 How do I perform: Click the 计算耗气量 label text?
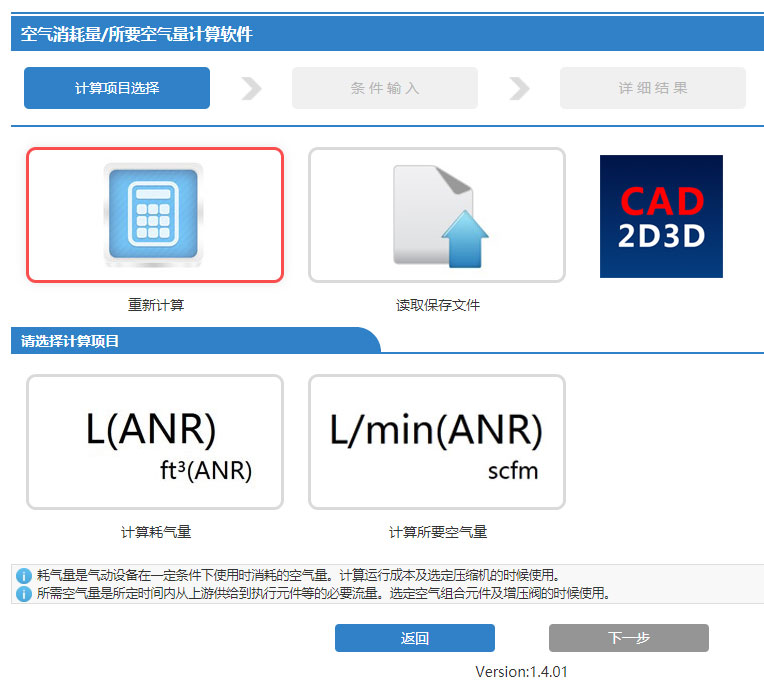coord(155,532)
